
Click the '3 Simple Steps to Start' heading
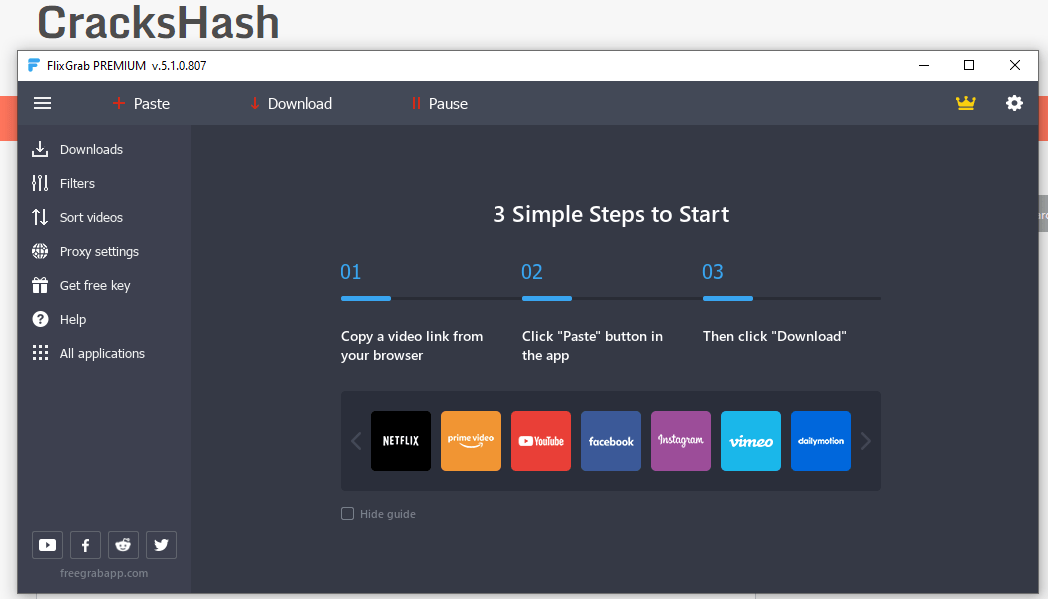pyautogui.click(x=611, y=214)
